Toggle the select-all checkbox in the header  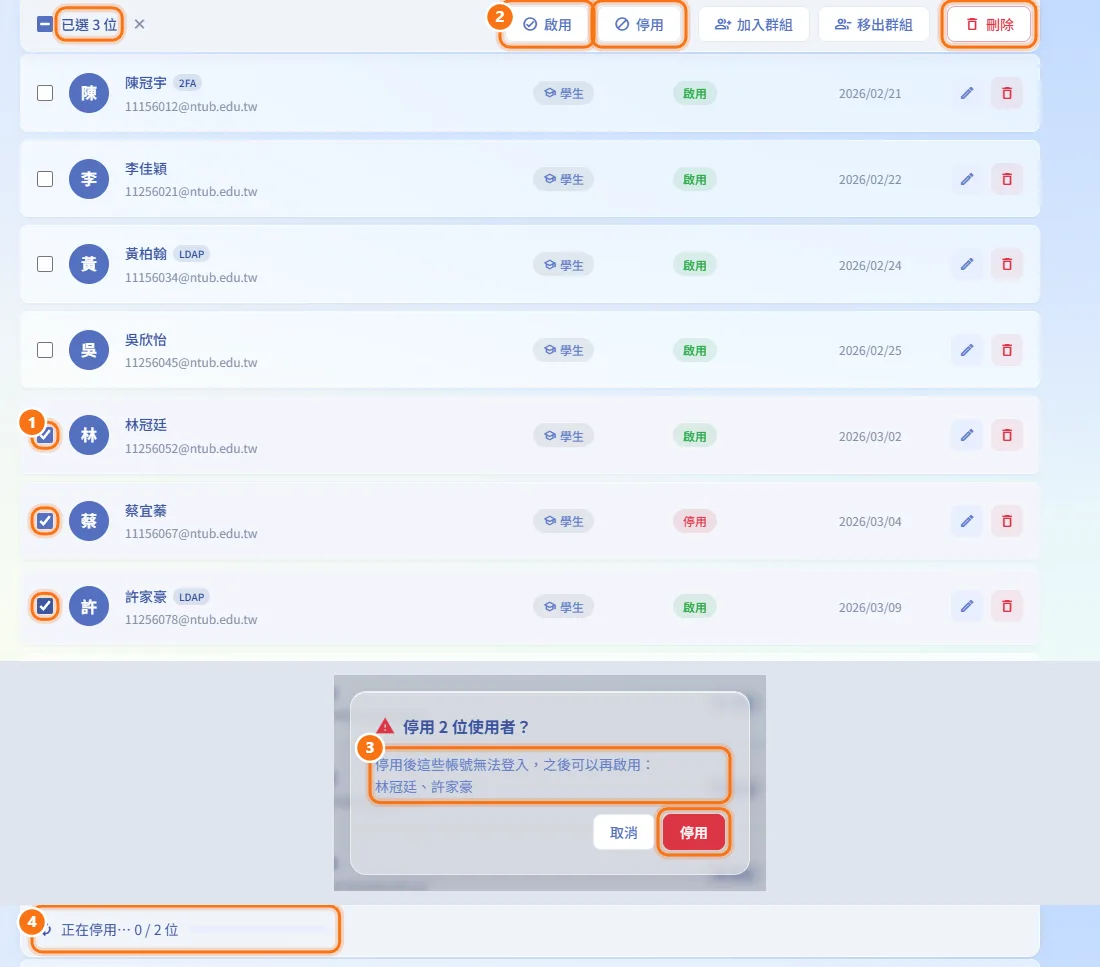[x=45, y=25]
